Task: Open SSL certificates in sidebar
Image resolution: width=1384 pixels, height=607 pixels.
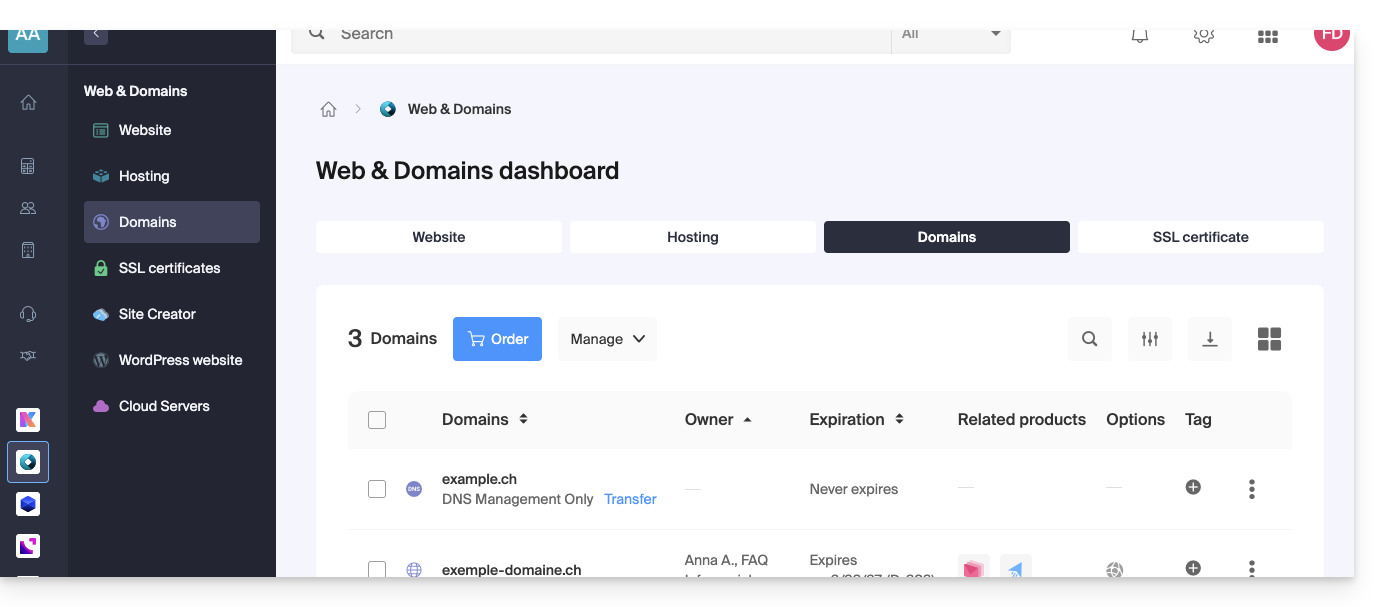Action: point(169,268)
